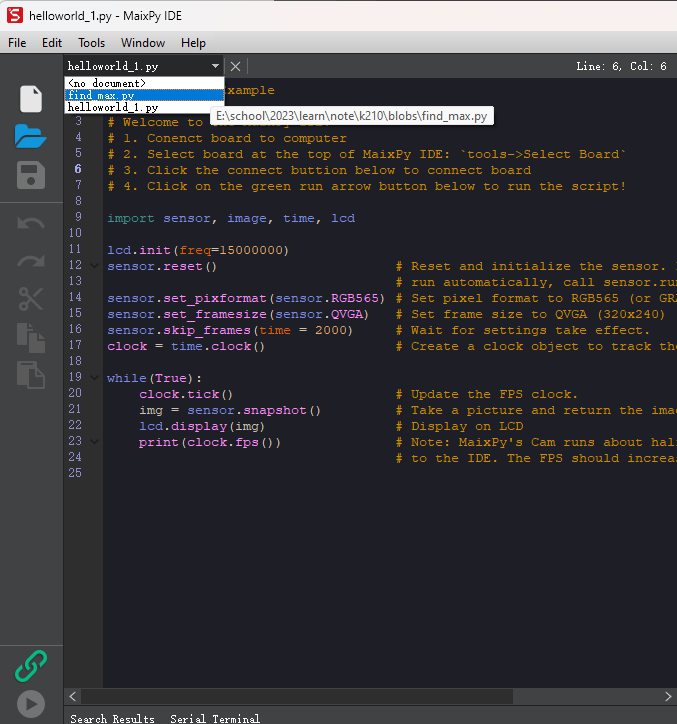Image resolution: width=677 pixels, height=724 pixels.
Task: Select find_max.py in the document list
Action: point(144,95)
